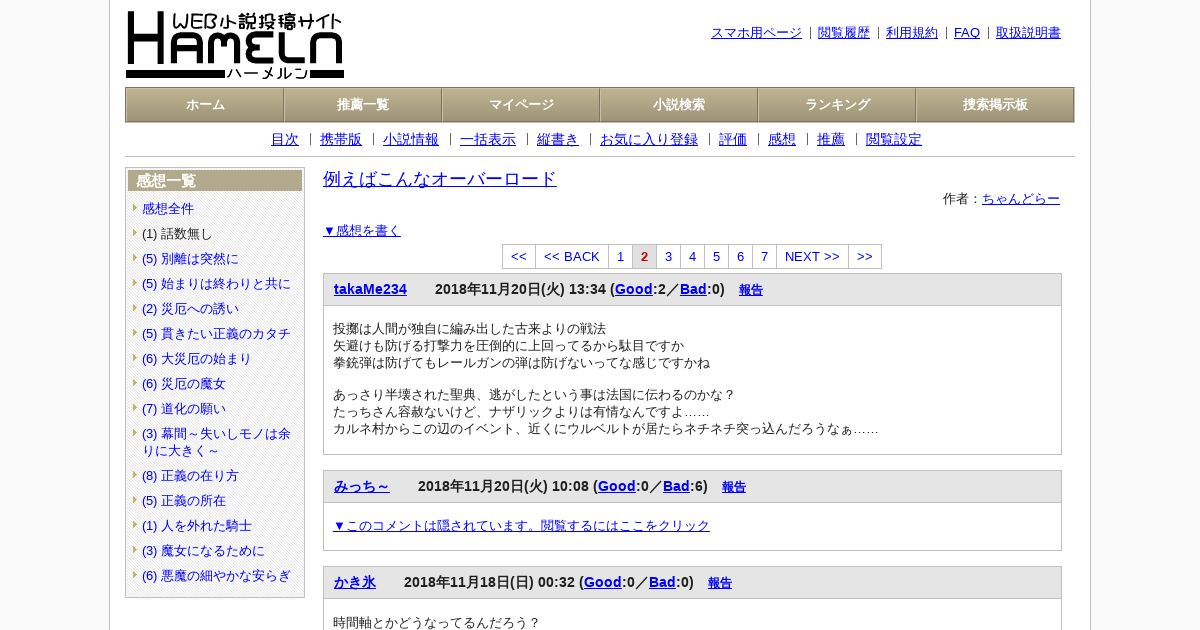Select (6) 災厄の魔女 in the sidebar
This screenshot has height=630, width=1200.
[x=184, y=384]
